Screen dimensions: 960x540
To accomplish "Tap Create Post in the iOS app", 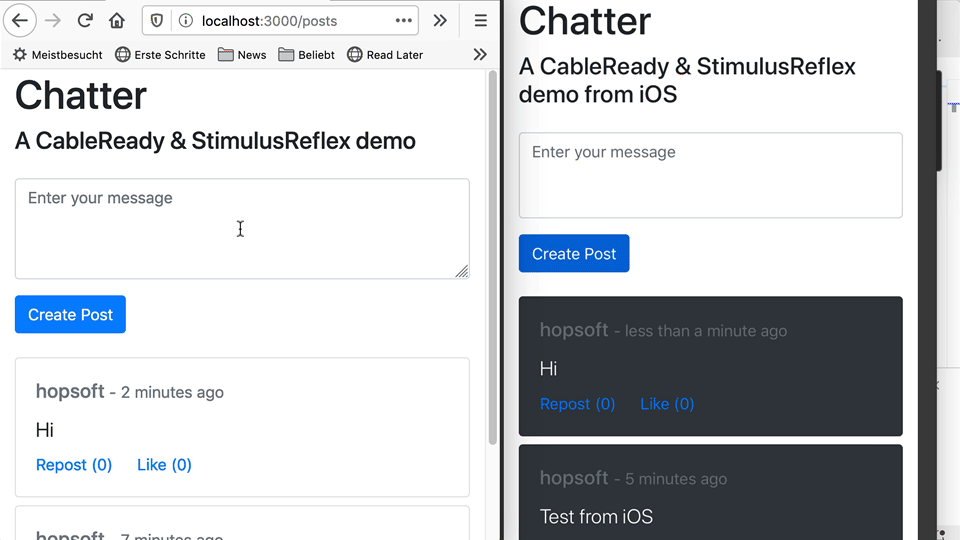I will tap(574, 253).
